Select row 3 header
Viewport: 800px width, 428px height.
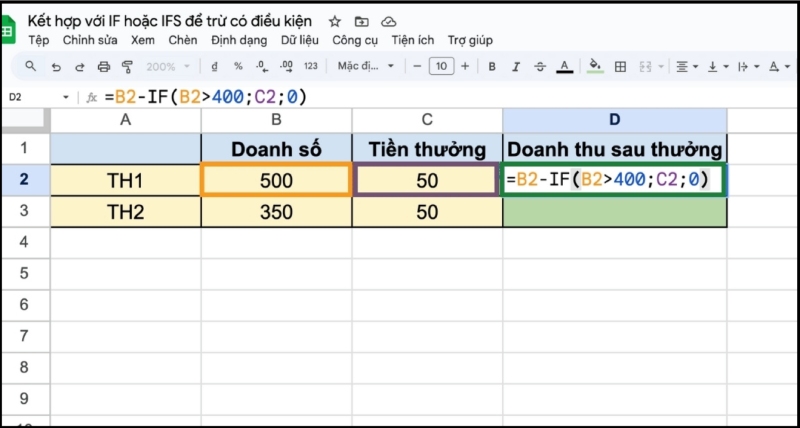tap(24, 211)
